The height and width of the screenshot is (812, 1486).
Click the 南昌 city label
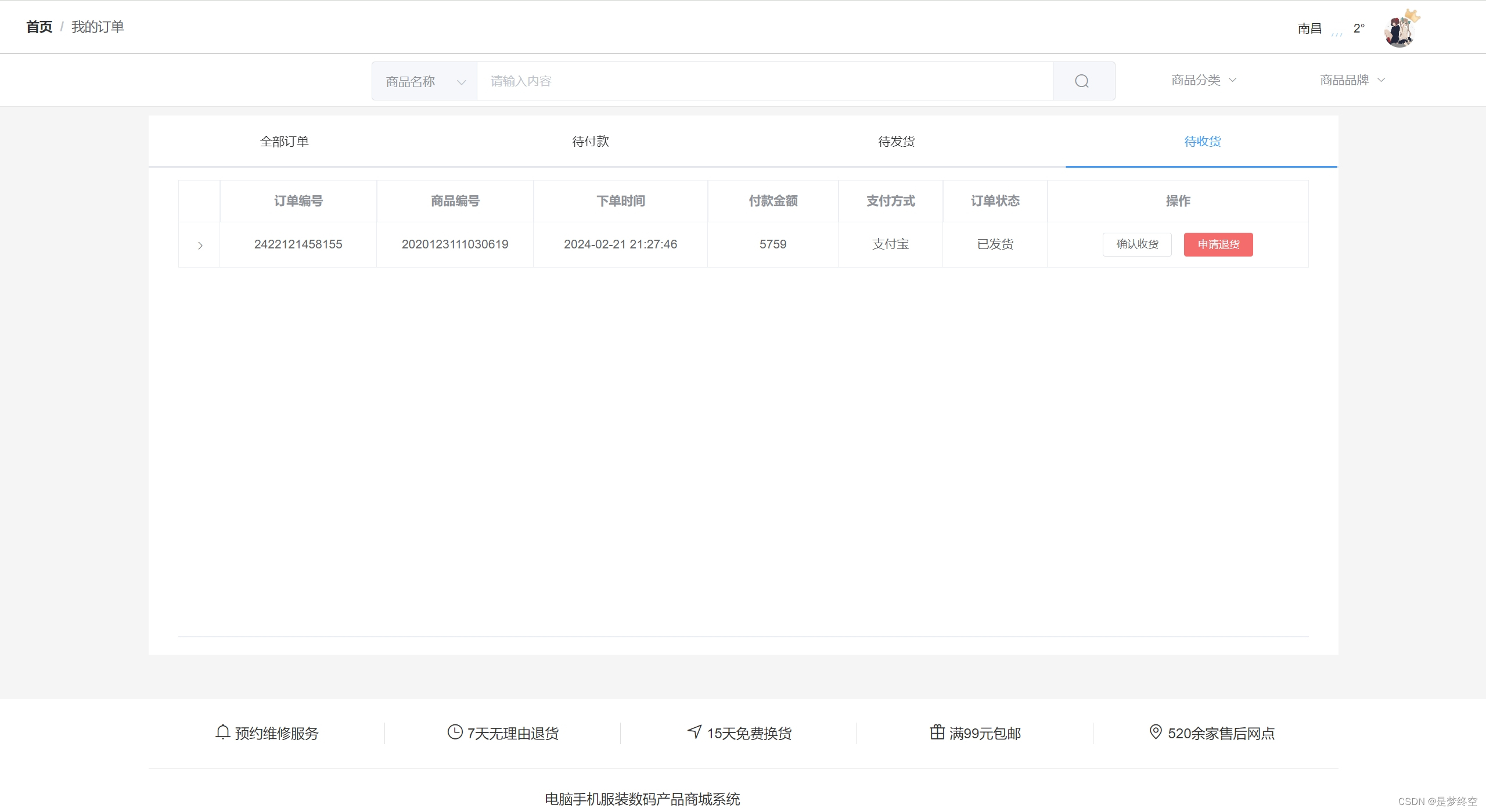coord(1309,28)
